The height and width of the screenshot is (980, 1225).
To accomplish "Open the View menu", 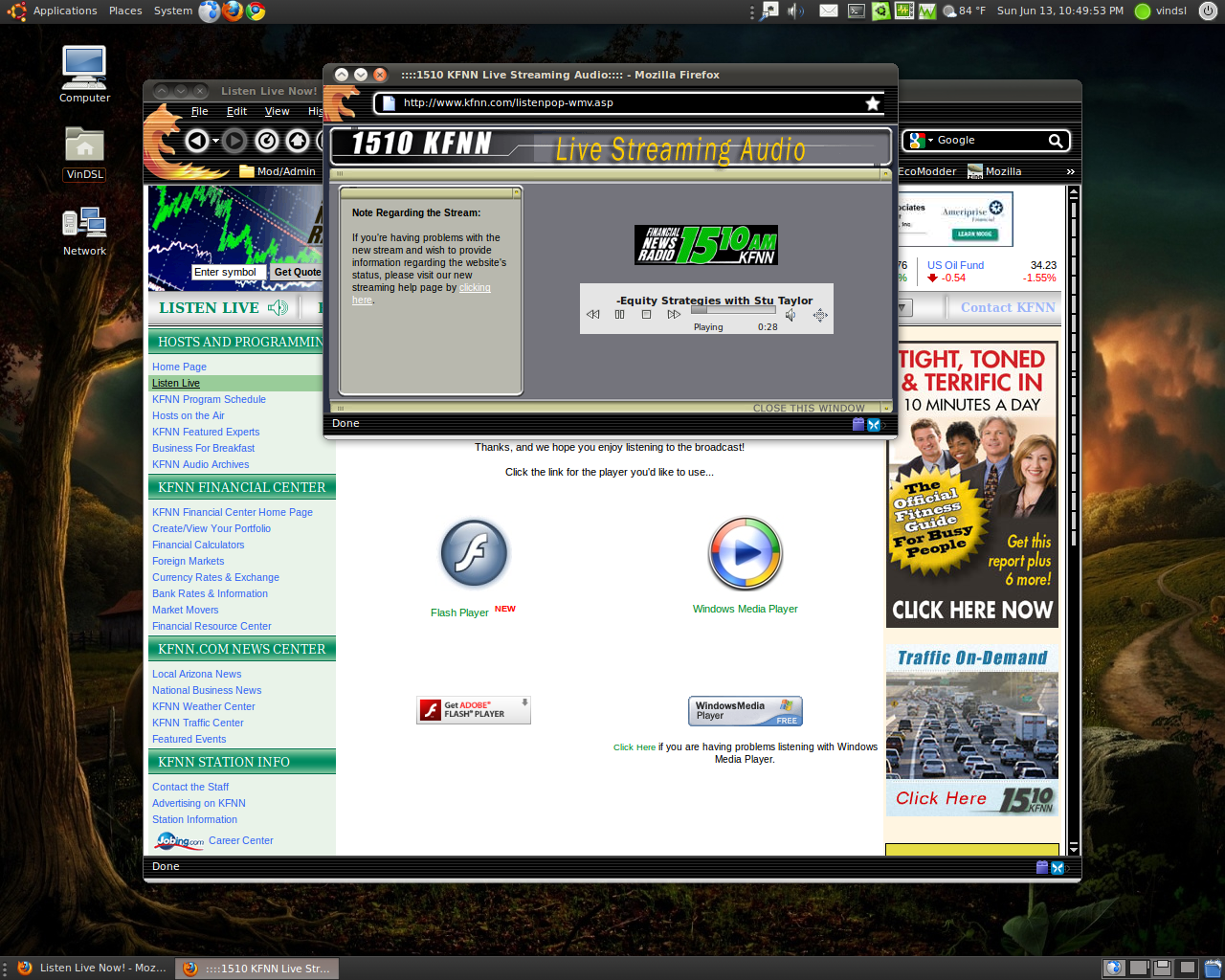I will pos(277,111).
